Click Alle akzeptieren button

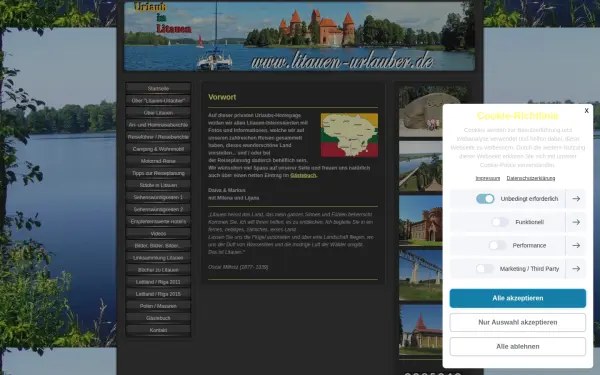pos(517,298)
